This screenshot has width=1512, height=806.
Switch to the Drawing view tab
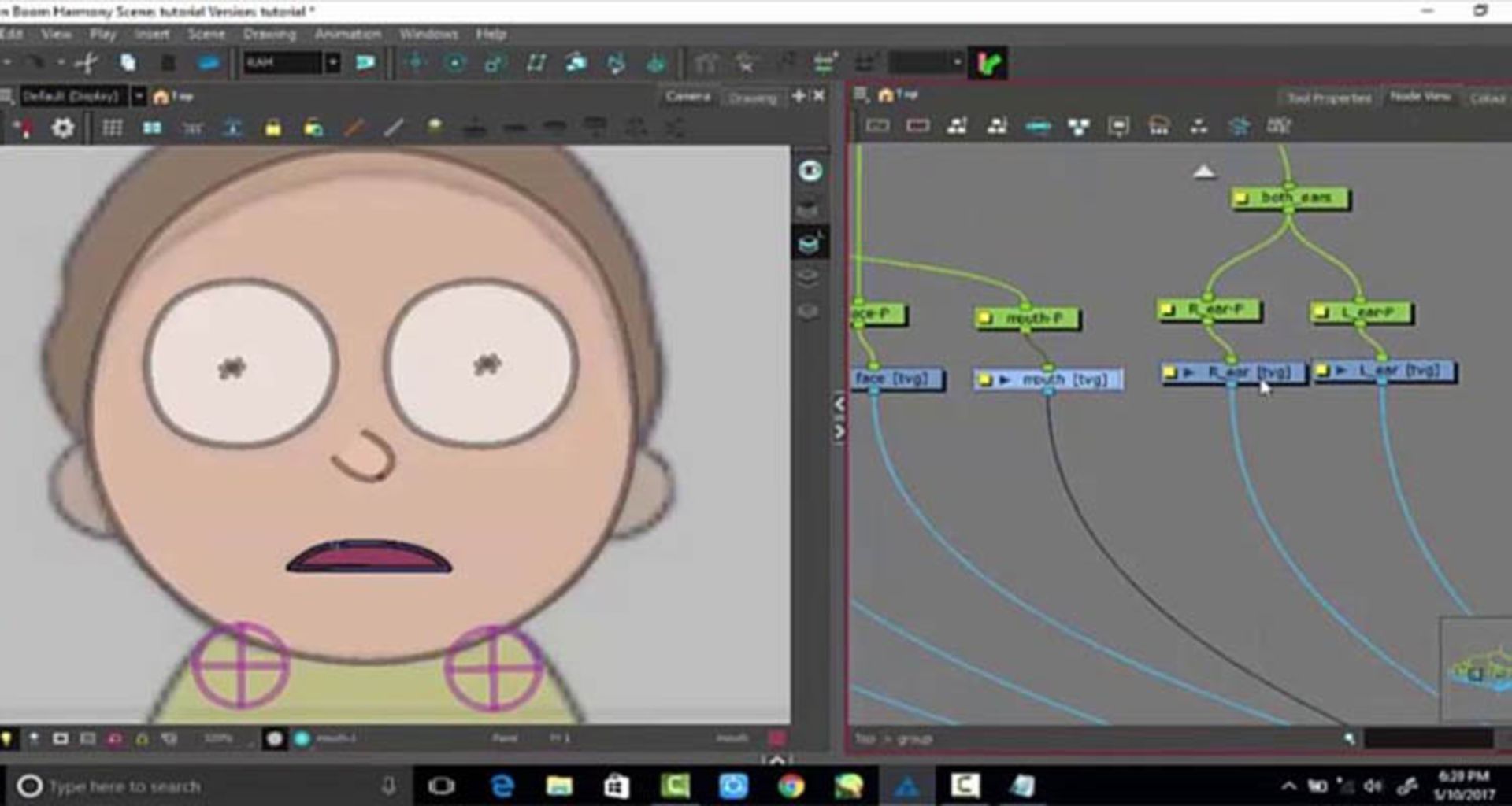[752, 98]
